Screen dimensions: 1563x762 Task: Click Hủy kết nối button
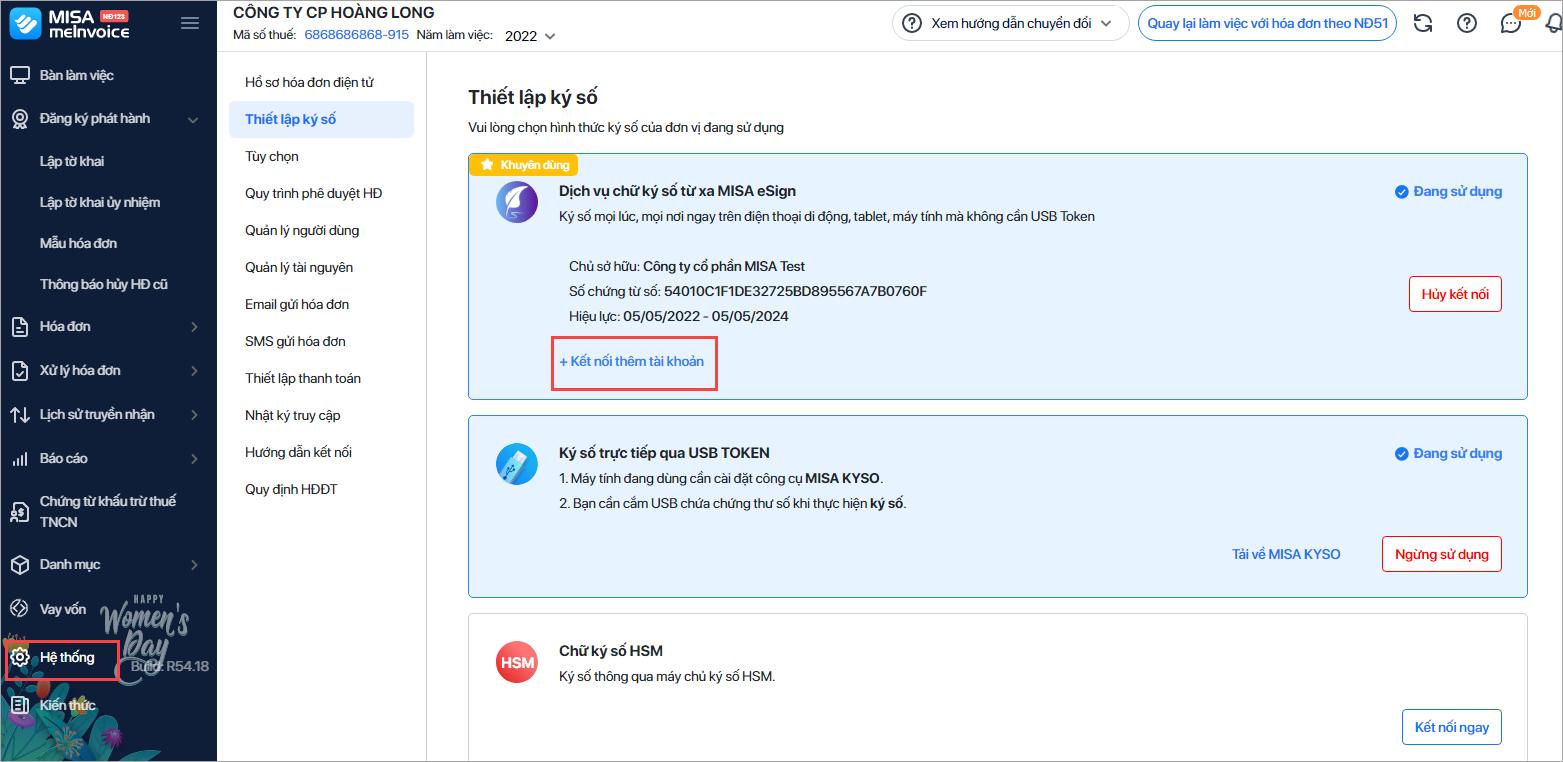click(x=1455, y=295)
